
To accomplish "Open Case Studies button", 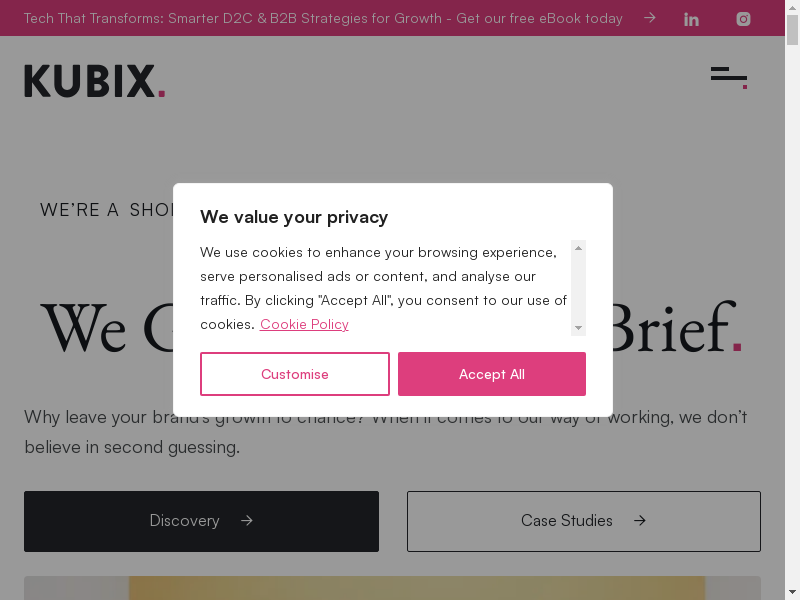I will [583, 521].
